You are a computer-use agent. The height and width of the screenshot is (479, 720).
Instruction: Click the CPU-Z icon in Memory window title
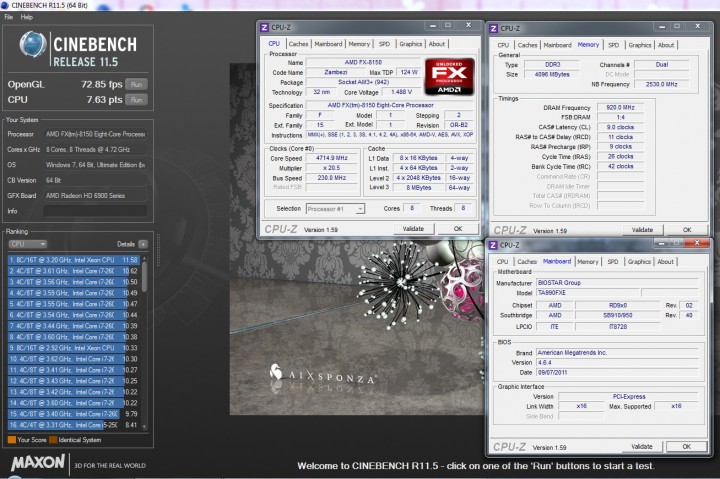(494, 28)
